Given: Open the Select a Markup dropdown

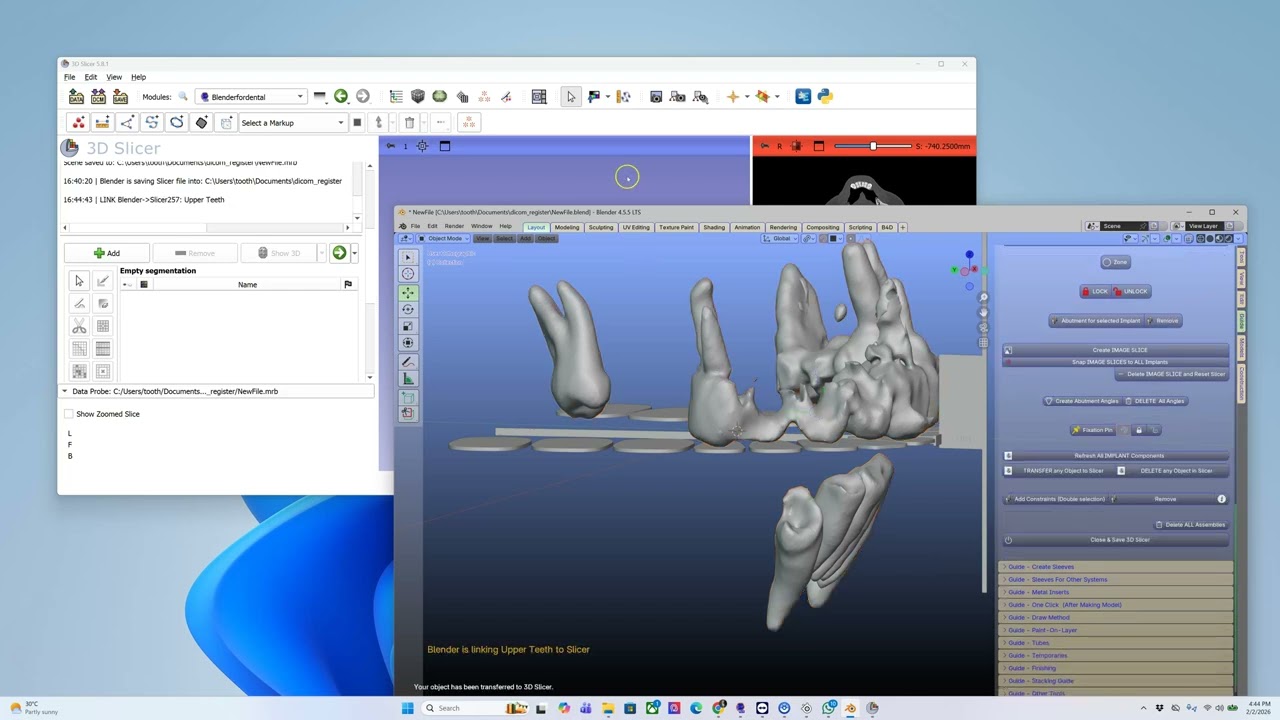Looking at the screenshot, I should tap(293, 123).
